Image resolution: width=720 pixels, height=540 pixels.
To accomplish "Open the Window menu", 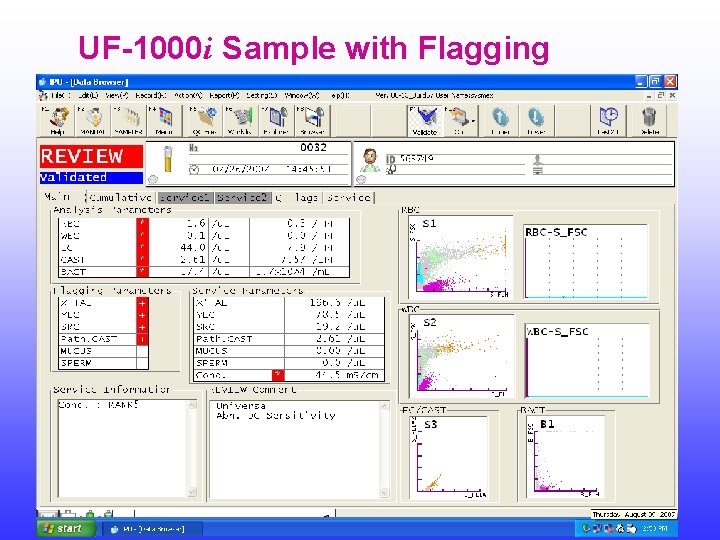I will (x=302, y=96).
